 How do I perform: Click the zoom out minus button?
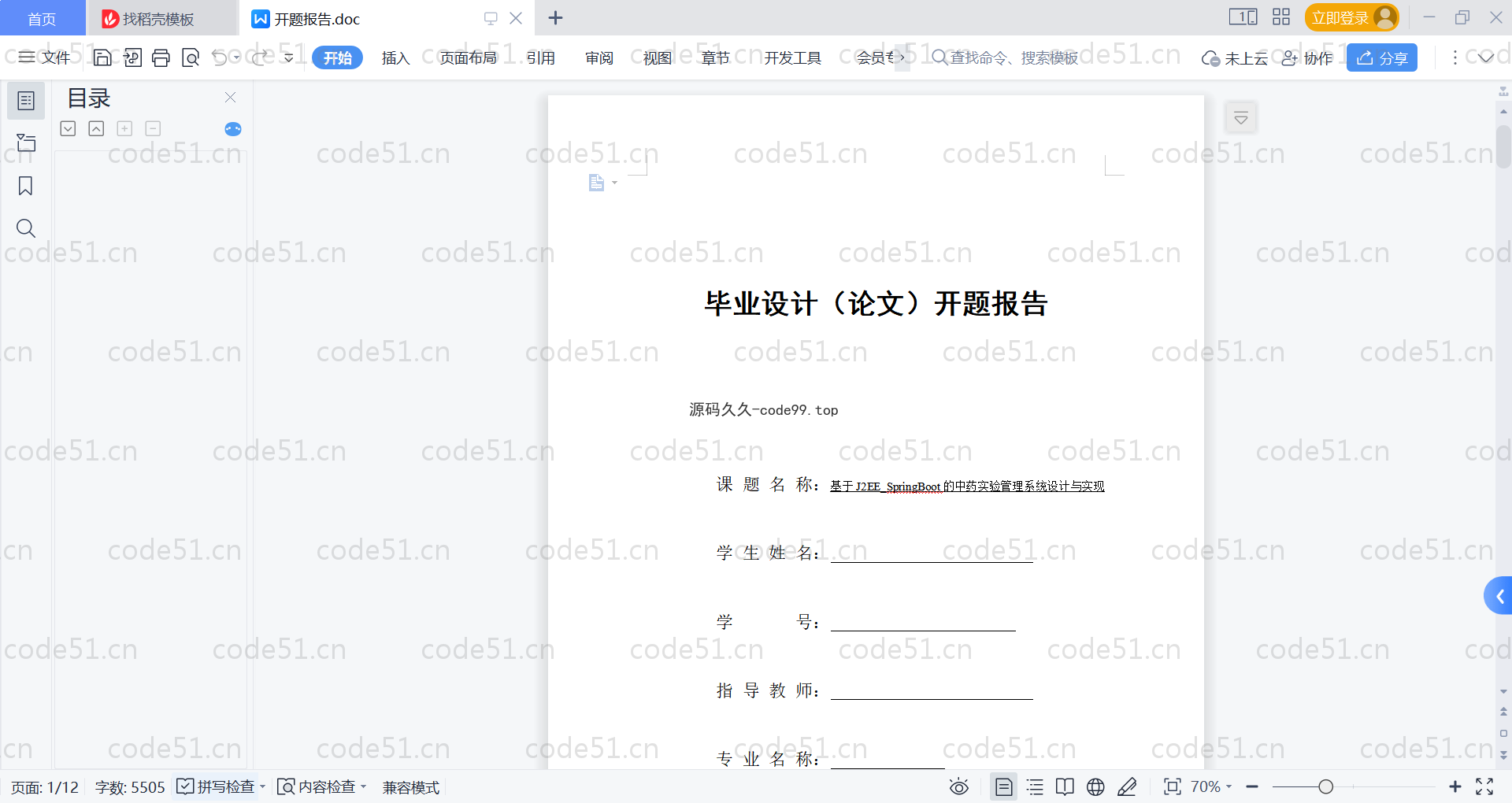(1252, 786)
